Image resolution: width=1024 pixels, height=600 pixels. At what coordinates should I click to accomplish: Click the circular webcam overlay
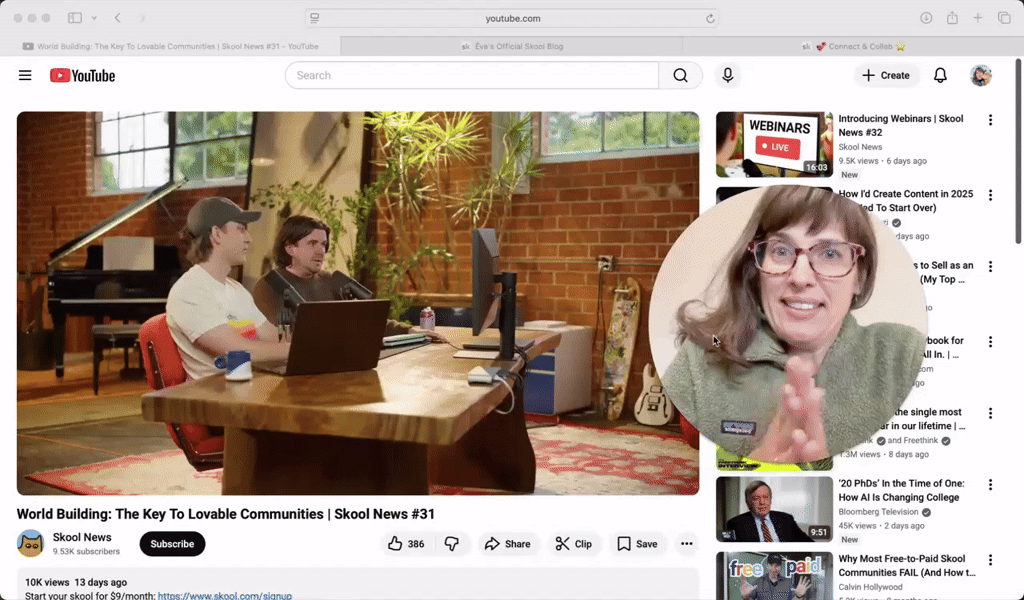(x=788, y=324)
